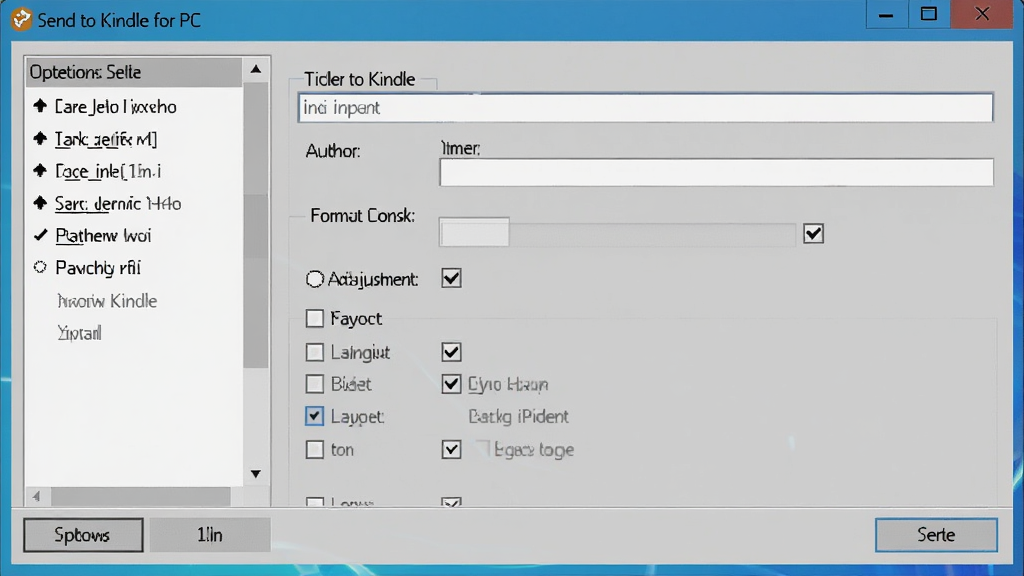
Task: Click the spade icon beside Care Jelo
Action: [x=40, y=106]
